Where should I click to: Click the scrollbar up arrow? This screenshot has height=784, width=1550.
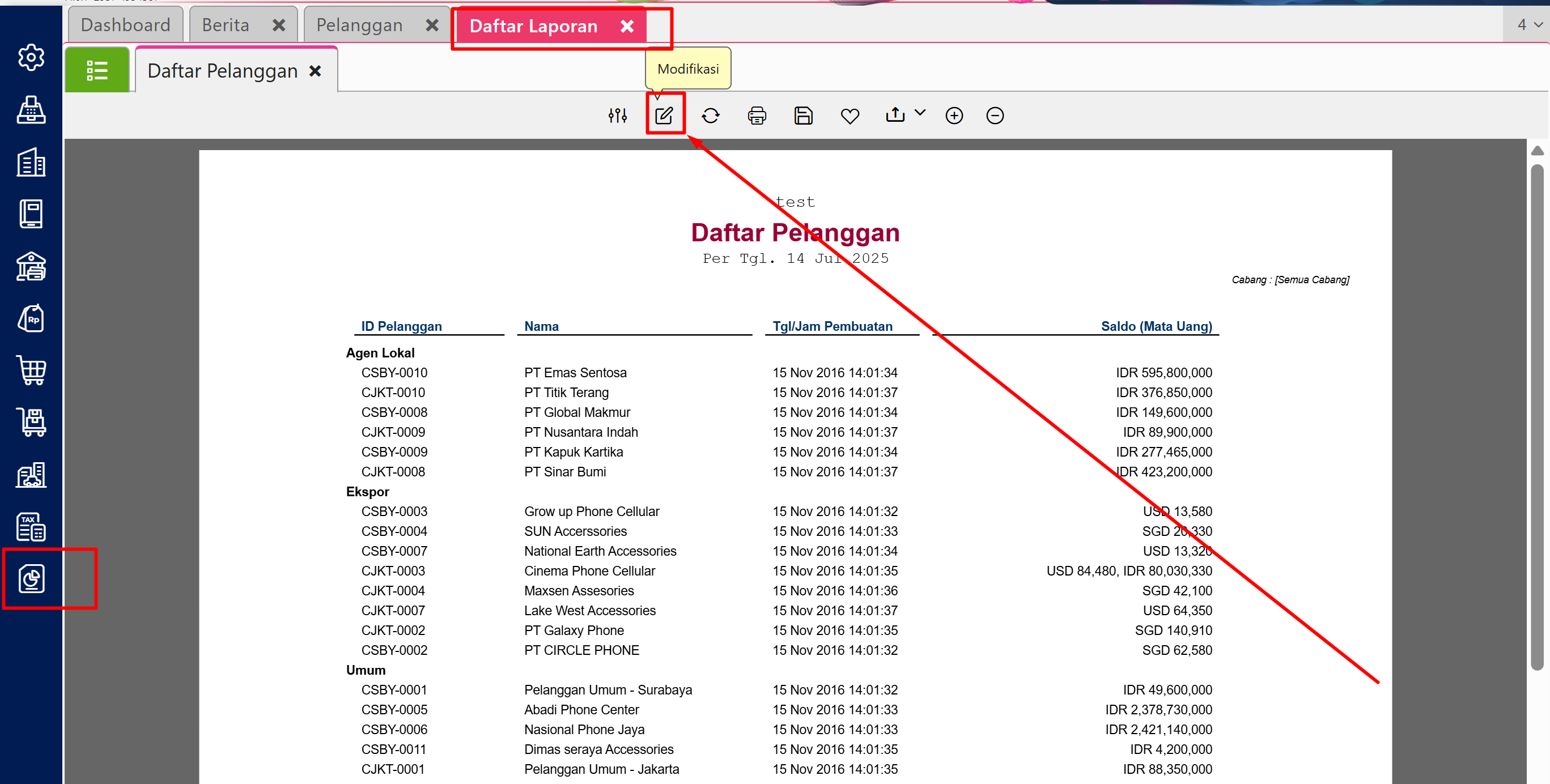[x=1538, y=150]
